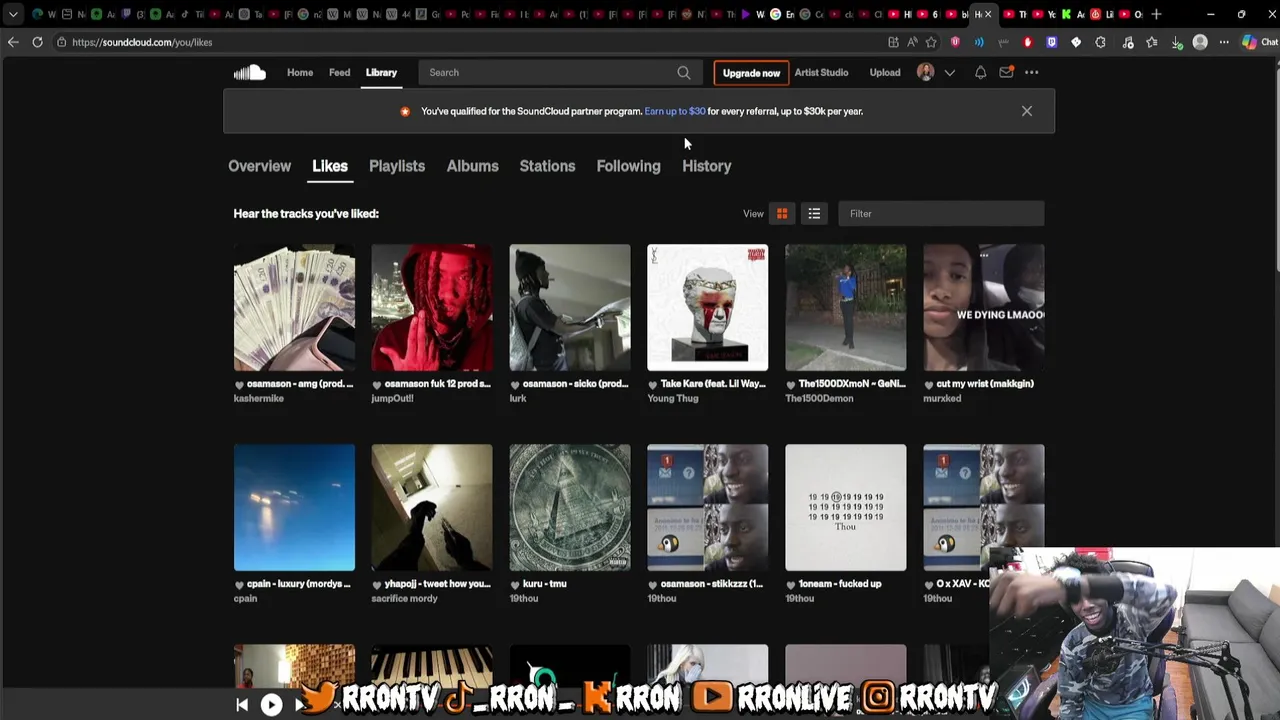This screenshot has height=720, width=1280.
Task: Skip to previous track in player
Action: (x=242, y=705)
